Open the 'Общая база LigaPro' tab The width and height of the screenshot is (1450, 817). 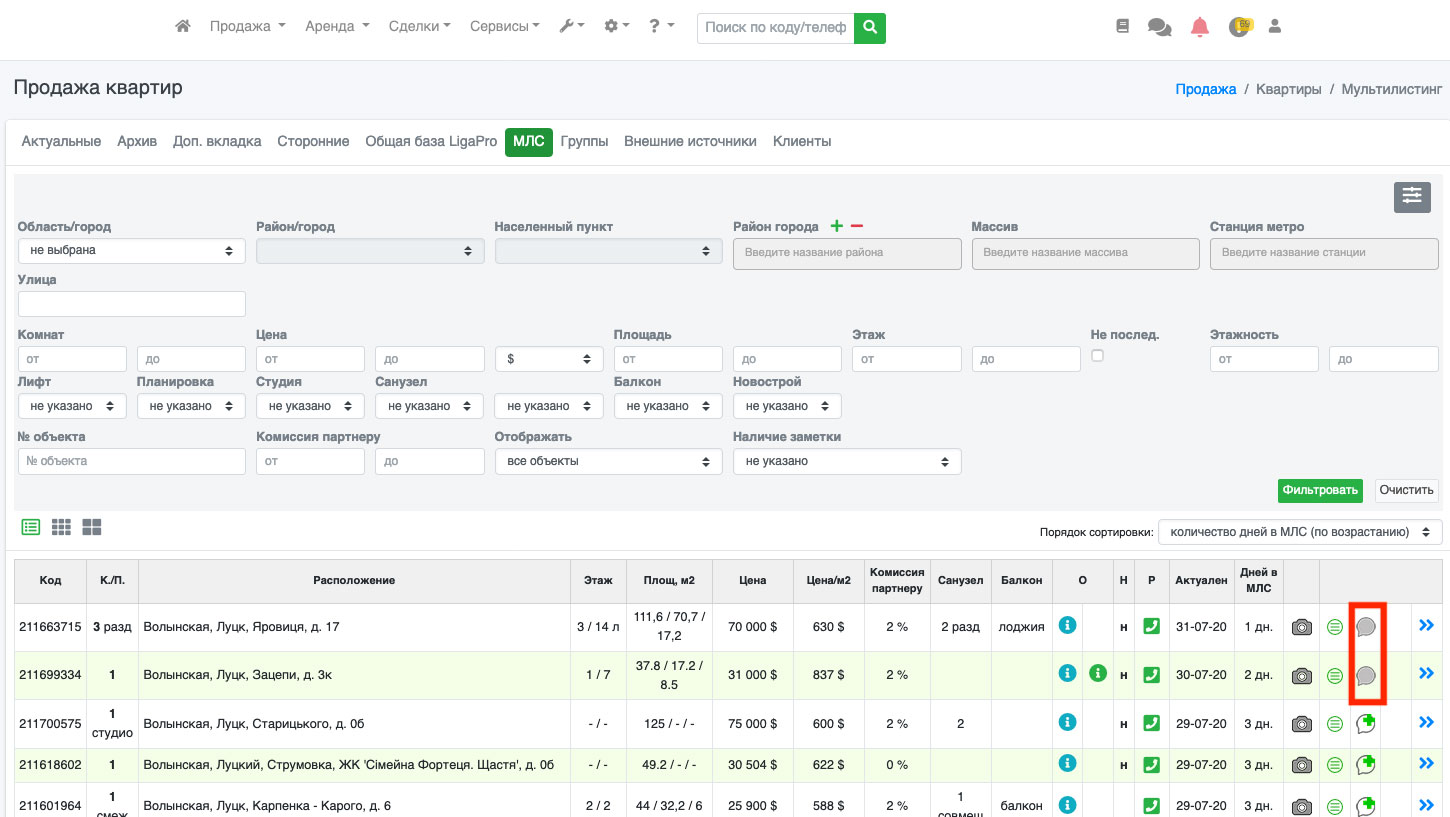click(x=431, y=142)
